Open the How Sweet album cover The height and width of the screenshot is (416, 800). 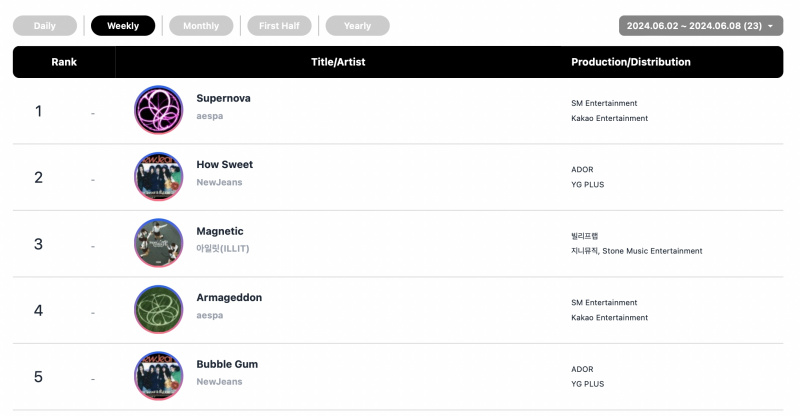tap(158, 176)
